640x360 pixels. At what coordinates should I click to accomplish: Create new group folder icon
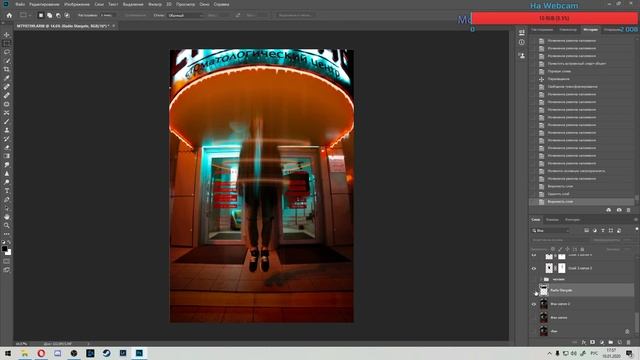tap(611, 342)
